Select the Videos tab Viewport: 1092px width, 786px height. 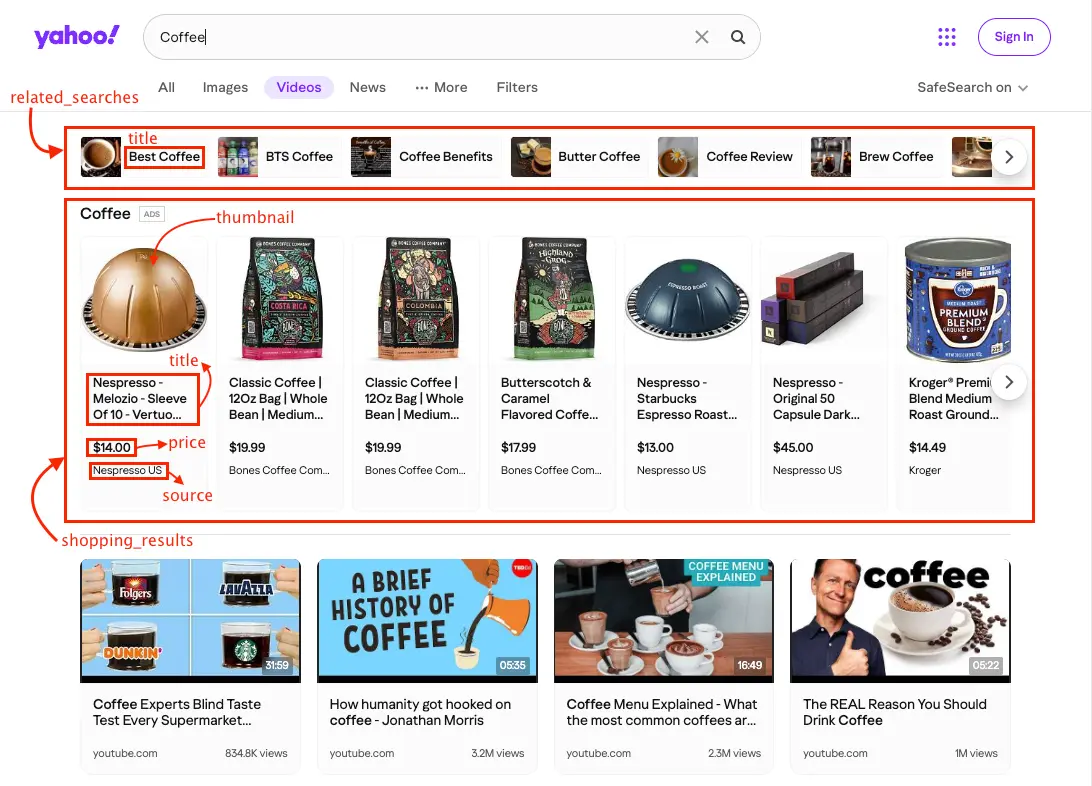point(299,87)
